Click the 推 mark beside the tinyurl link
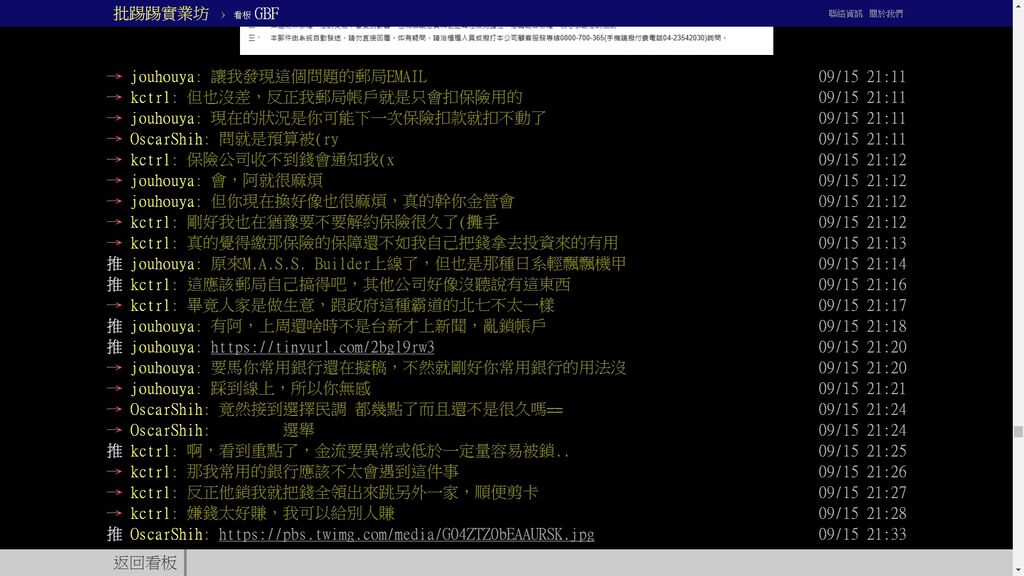Image resolution: width=1024 pixels, height=576 pixels. pyautogui.click(x=114, y=347)
